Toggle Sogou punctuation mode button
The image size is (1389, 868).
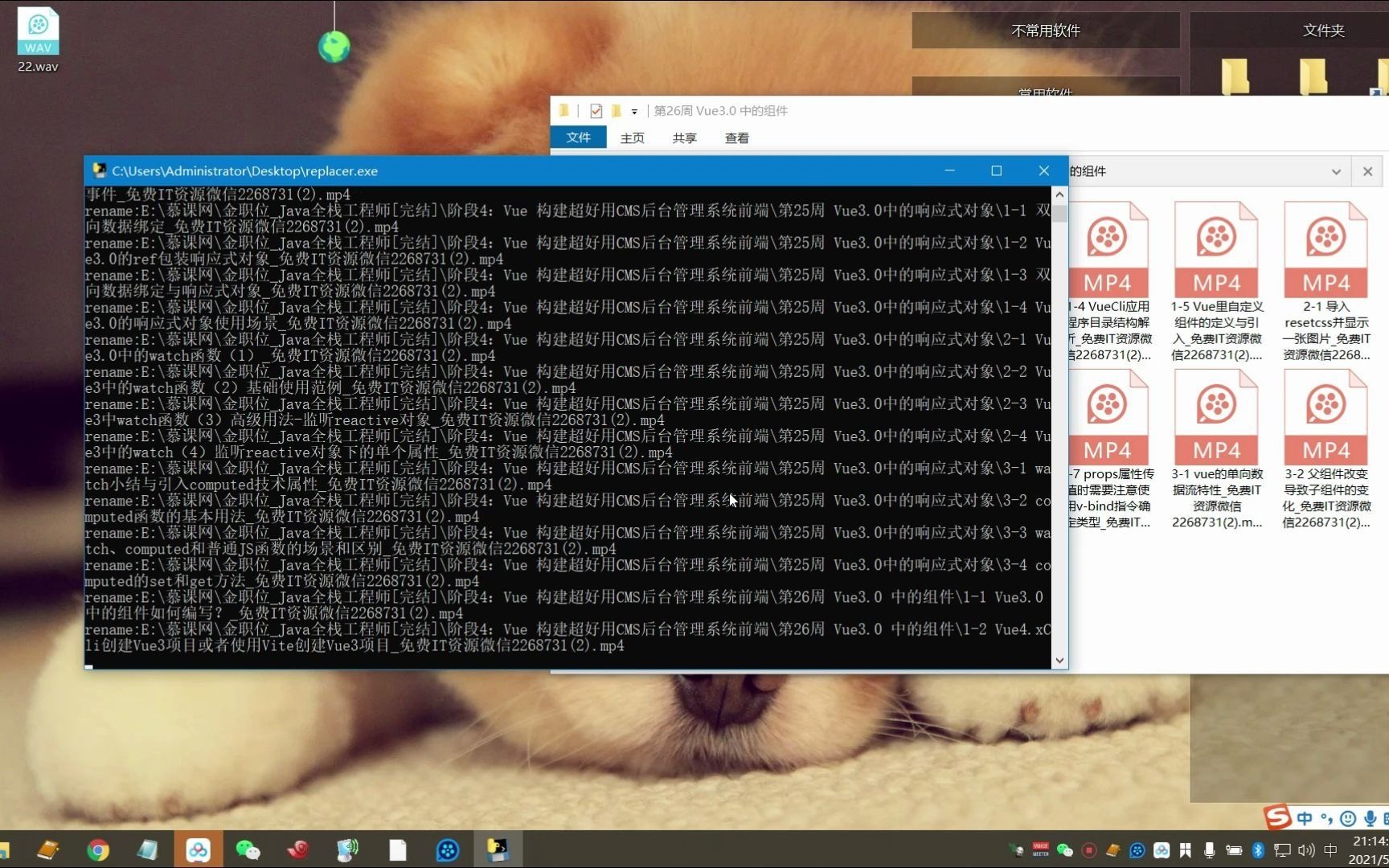[x=1326, y=819]
